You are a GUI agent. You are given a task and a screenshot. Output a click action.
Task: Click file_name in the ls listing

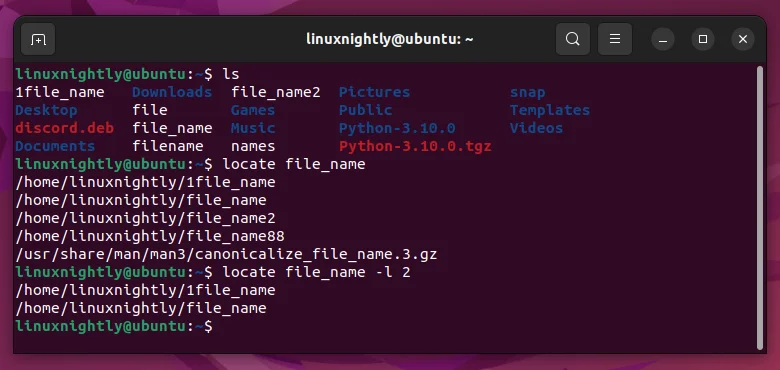[172, 128]
